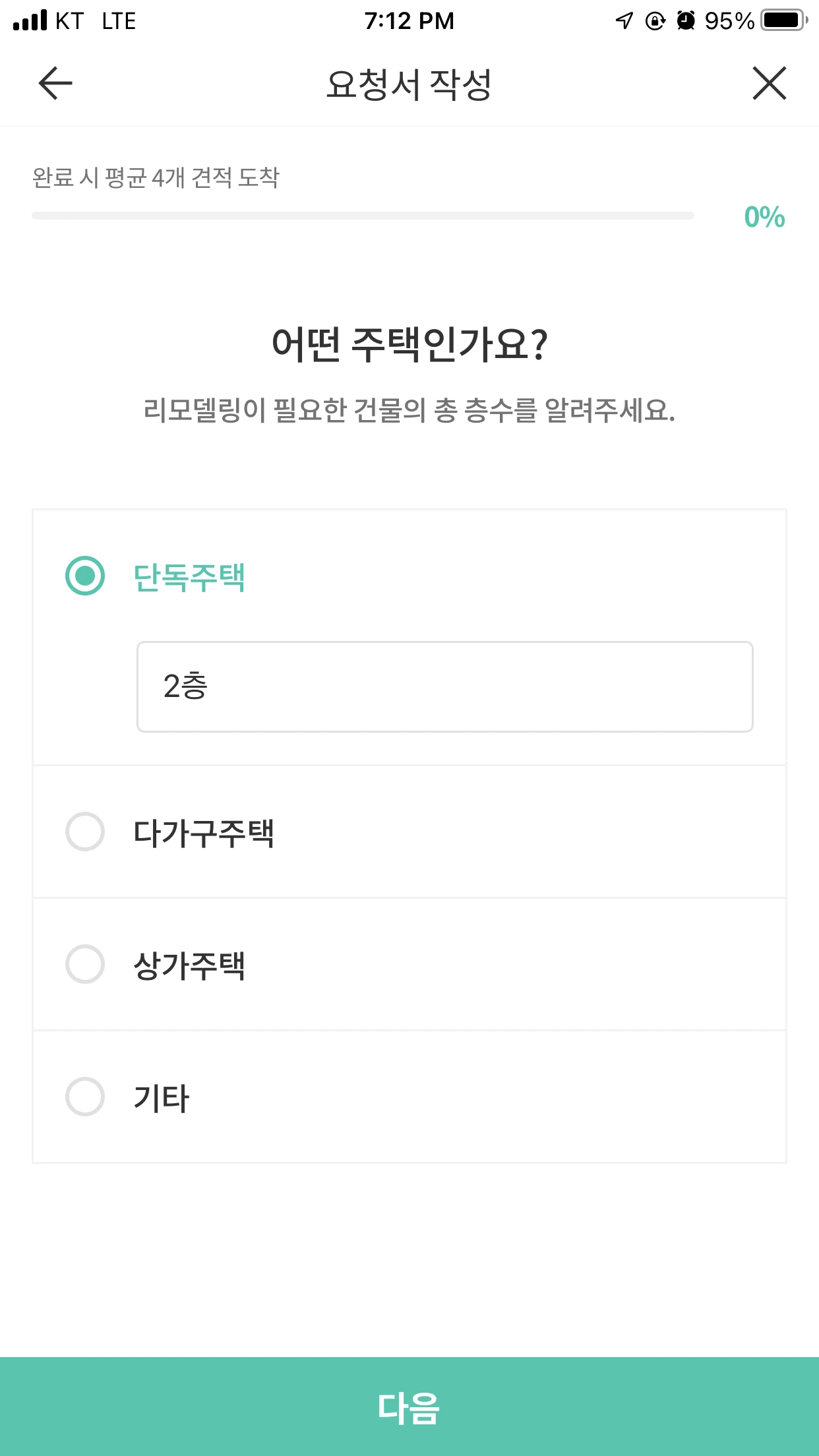Tap the location services arrow icon
The height and width of the screenshot is (1456, 819).
coord(624,21)
